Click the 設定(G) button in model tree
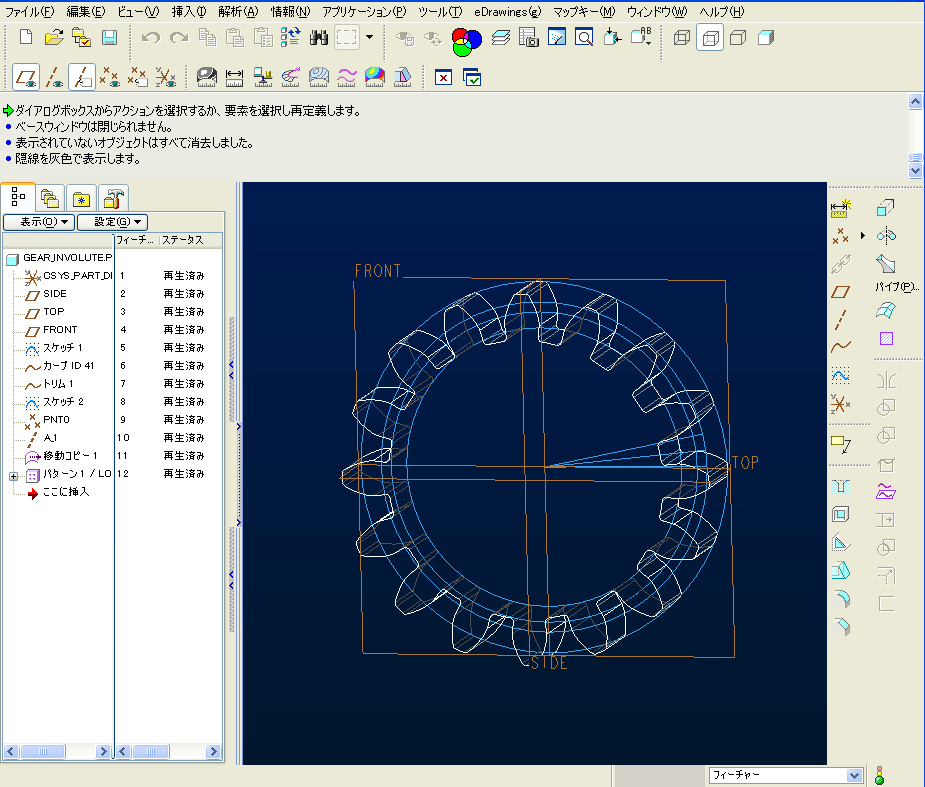The width and height of the screenshot is (925, 787). (x=112, y=222)
